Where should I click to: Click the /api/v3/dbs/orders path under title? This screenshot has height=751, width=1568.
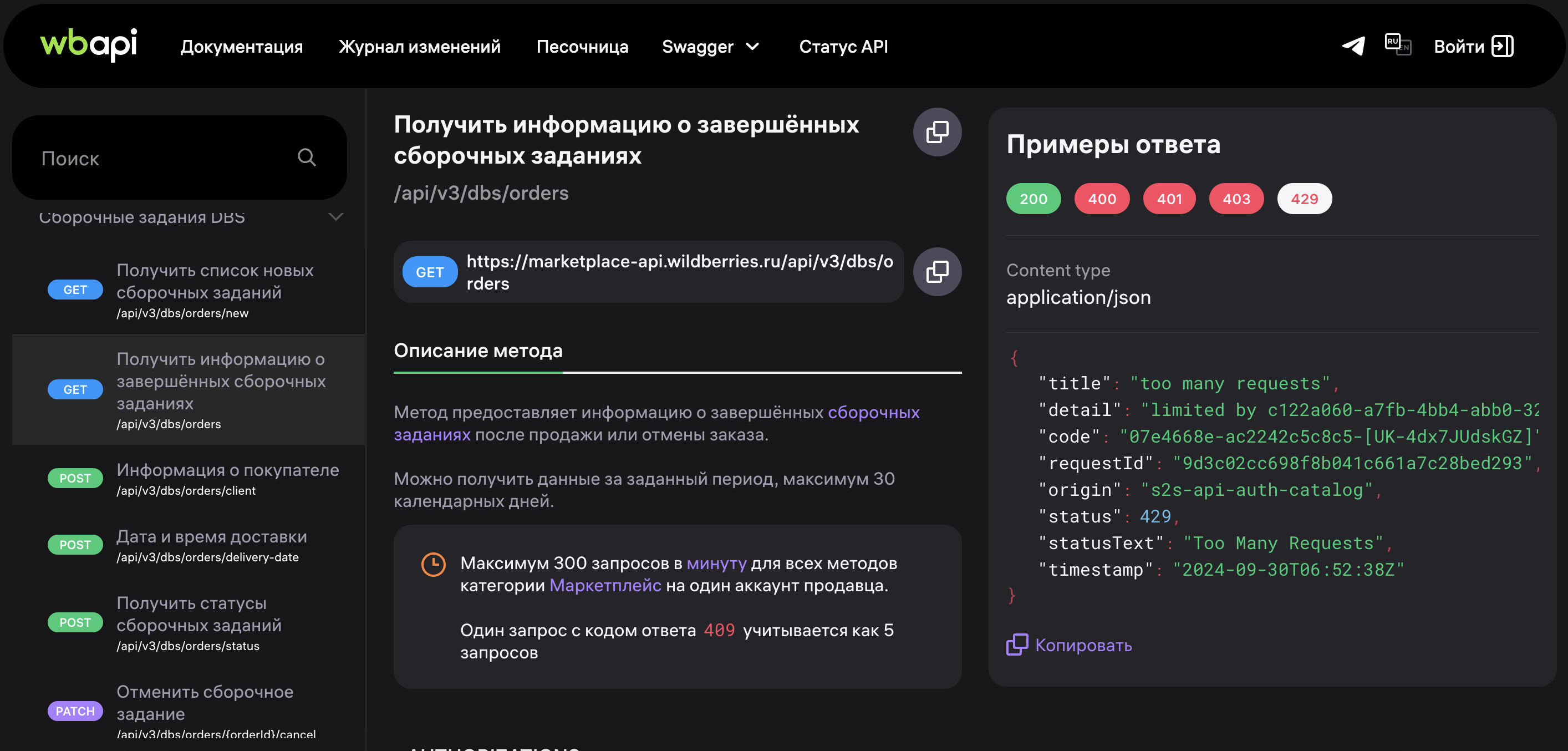pyautogui.click(x=481, y=193)
